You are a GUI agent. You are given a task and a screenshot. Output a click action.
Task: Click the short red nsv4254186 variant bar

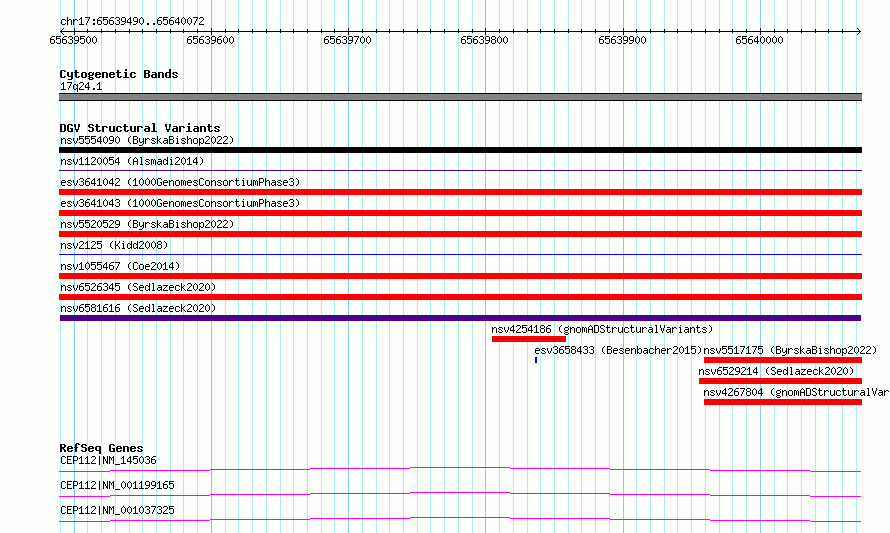click(528, 339)
